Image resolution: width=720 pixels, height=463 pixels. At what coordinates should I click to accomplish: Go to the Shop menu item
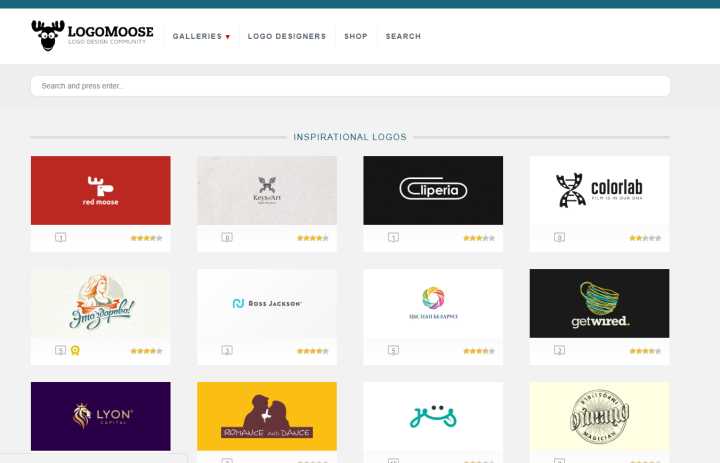(356, 36)
